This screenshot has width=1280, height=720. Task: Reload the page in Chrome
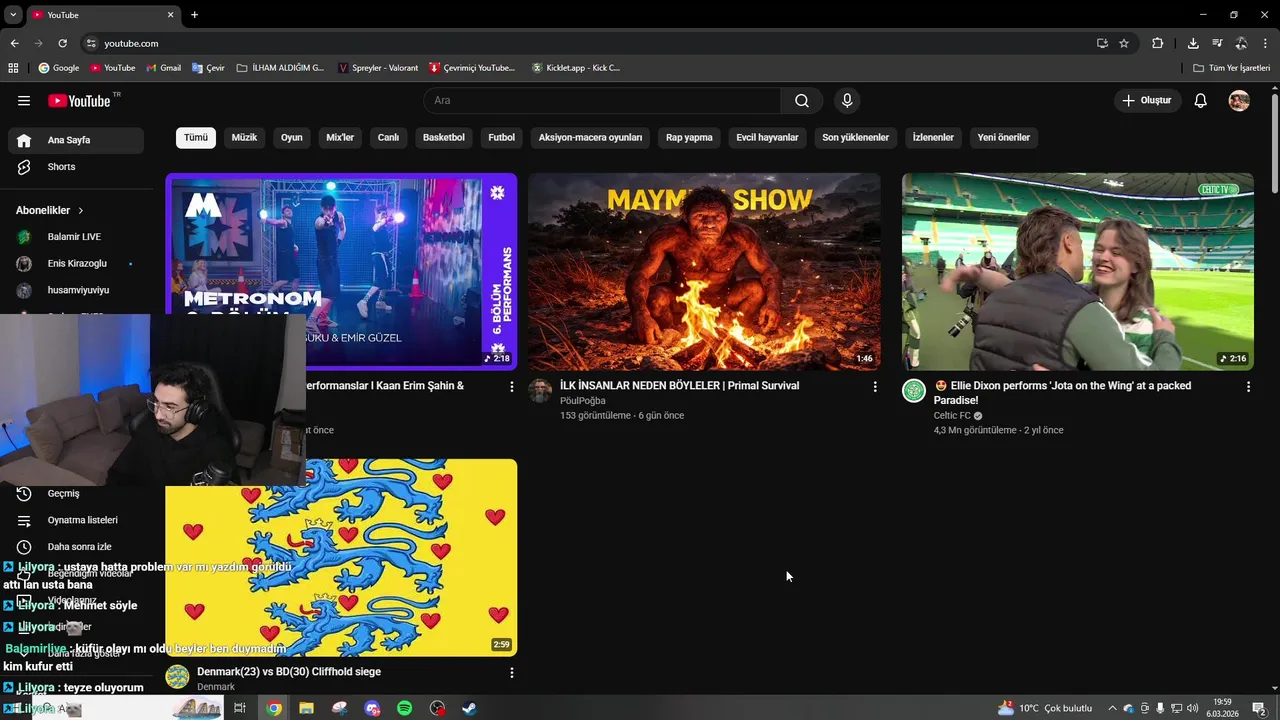click(62, 43)
